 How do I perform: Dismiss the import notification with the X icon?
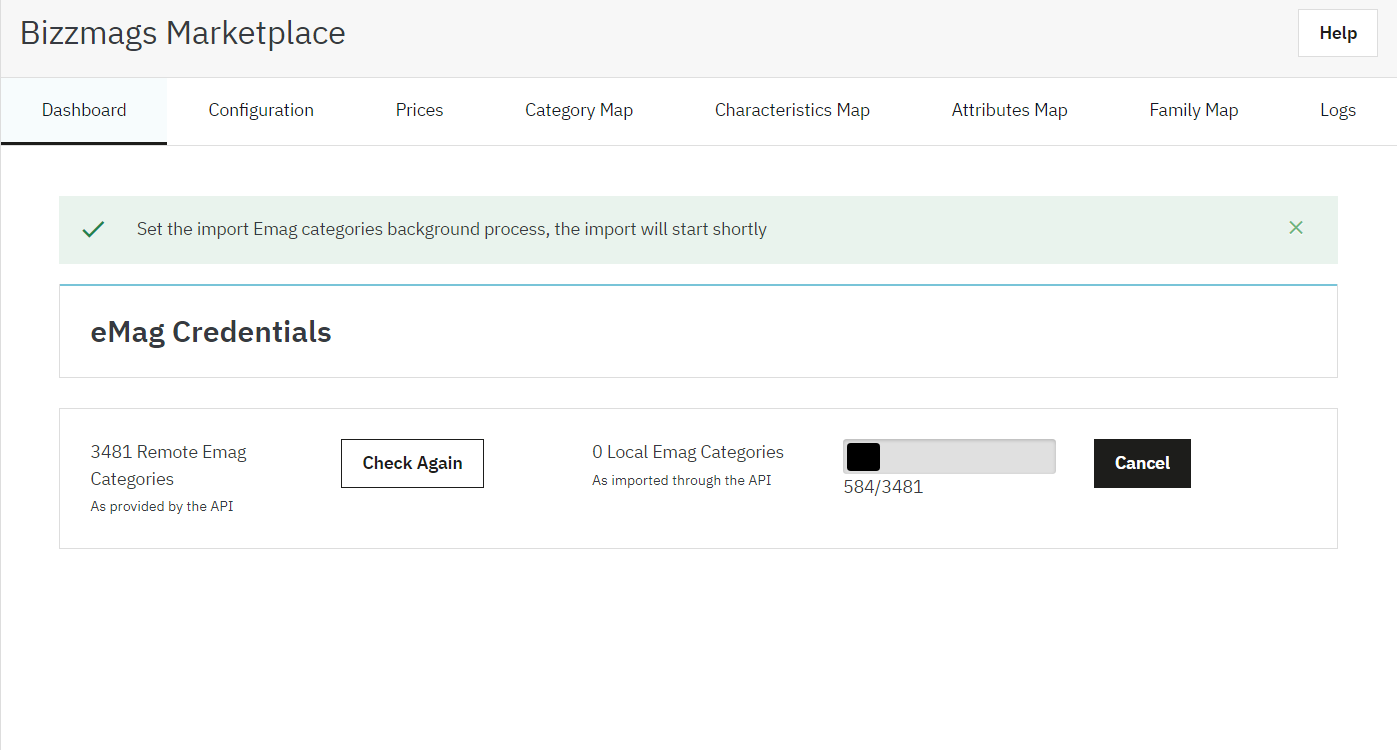pos(1296,228)
